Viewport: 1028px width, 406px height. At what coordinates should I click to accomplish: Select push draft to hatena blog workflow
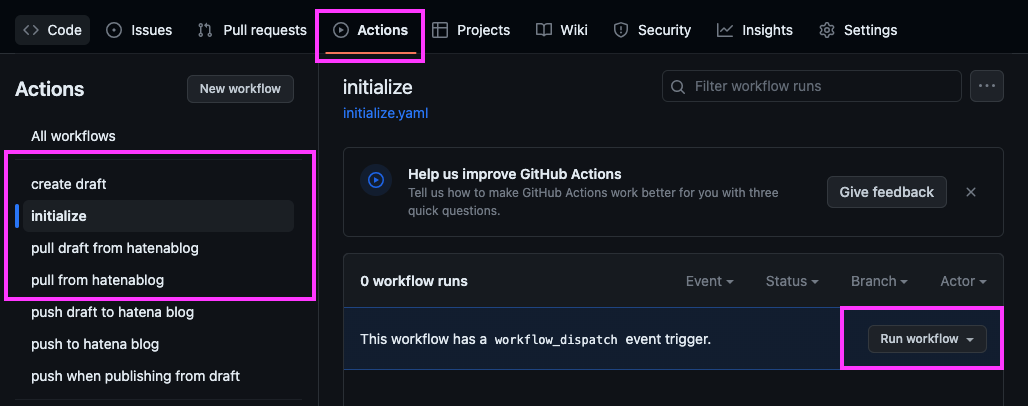113,312
